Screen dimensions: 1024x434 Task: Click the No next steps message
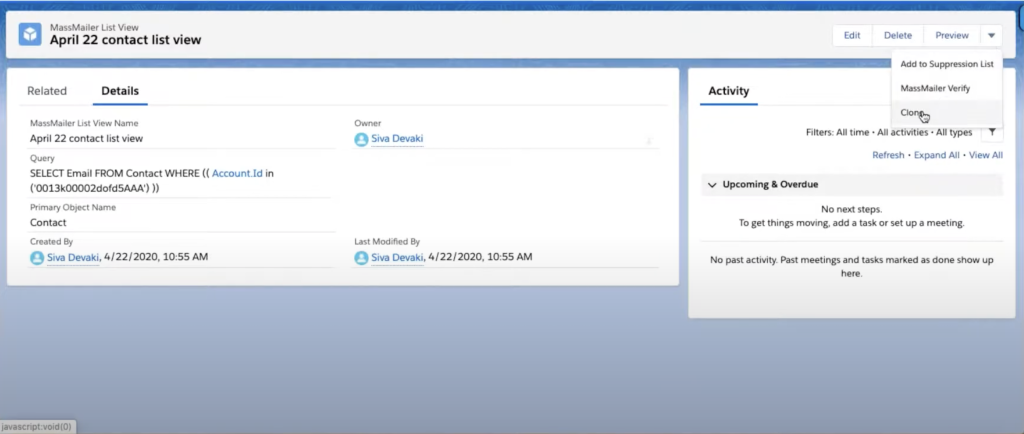pos(851,209)
